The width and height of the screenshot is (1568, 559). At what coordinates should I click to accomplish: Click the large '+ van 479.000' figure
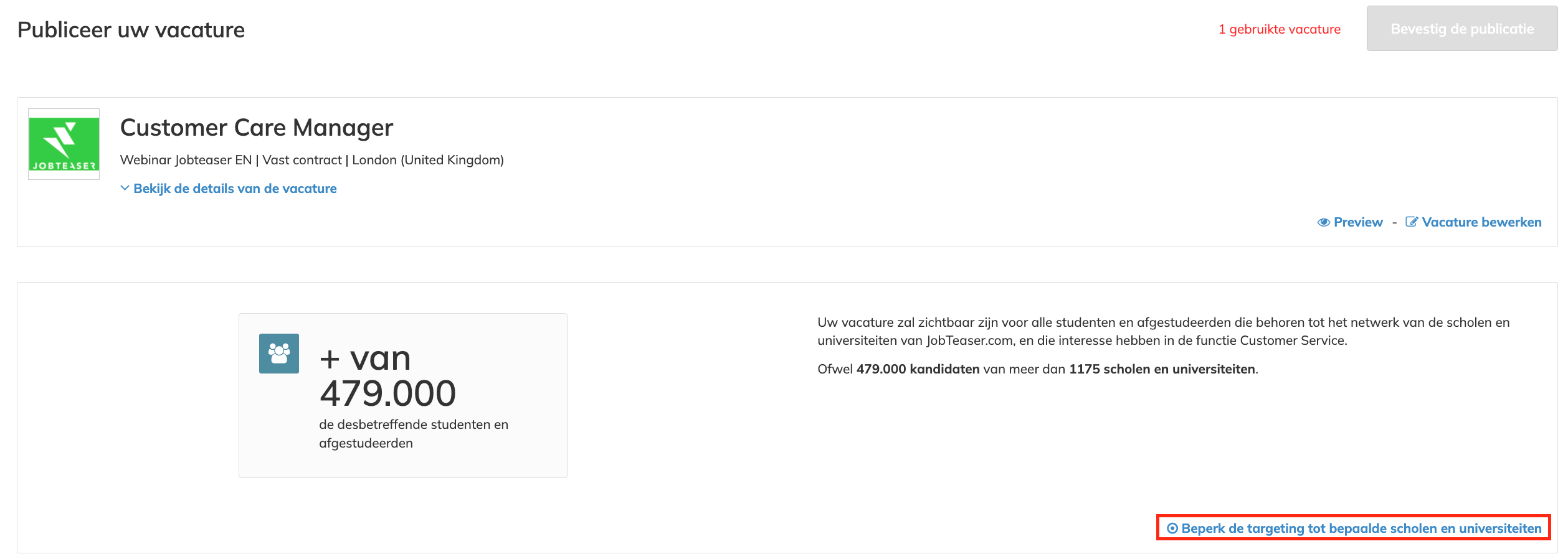387,376
